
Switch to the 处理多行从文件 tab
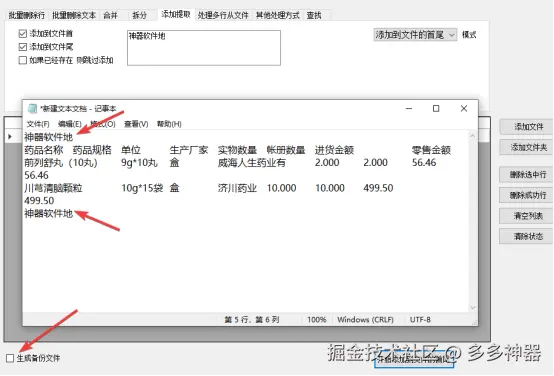click(x=223, y=15)
